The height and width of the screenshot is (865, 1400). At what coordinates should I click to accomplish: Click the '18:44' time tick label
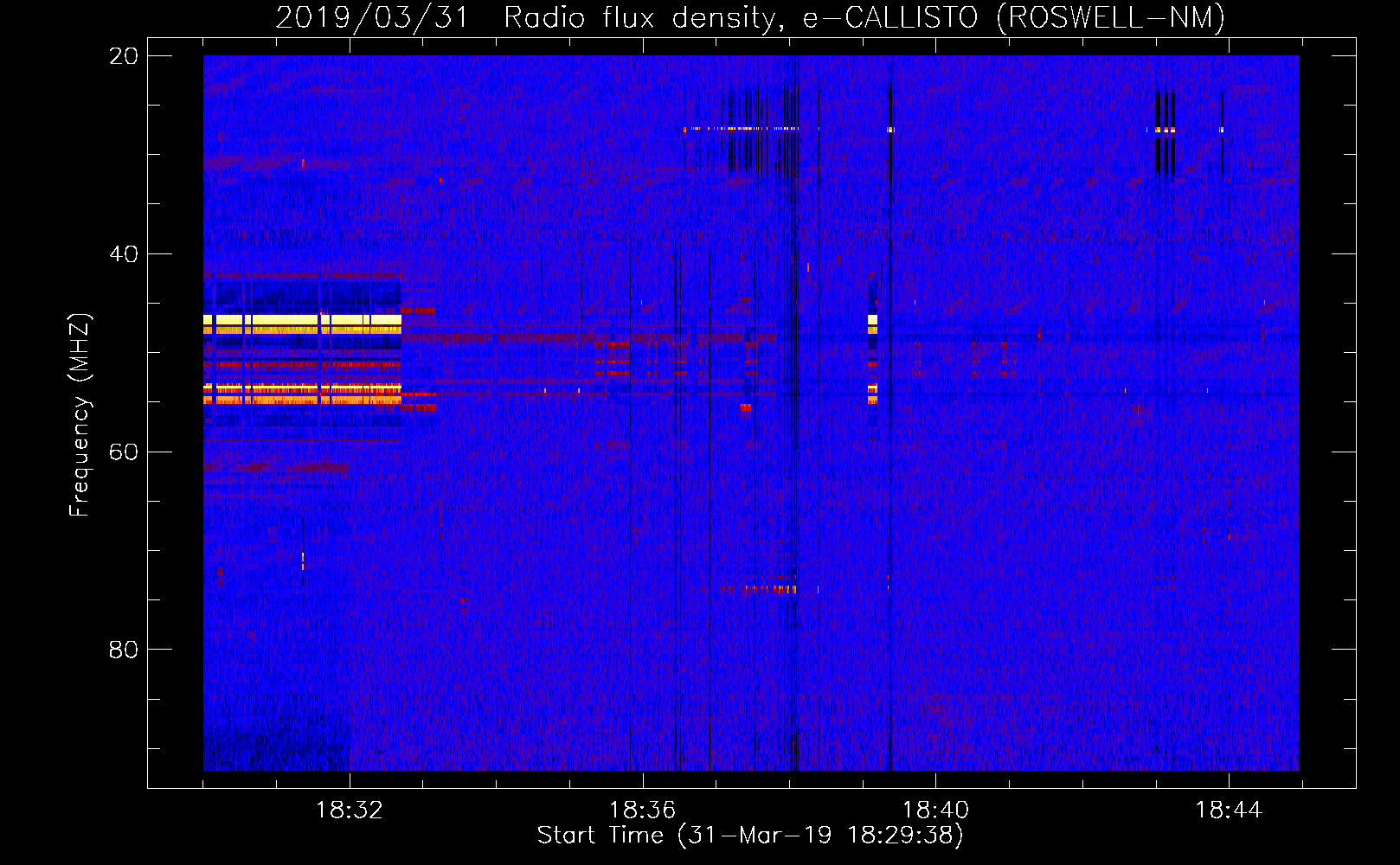click(x=1229, y=811)
